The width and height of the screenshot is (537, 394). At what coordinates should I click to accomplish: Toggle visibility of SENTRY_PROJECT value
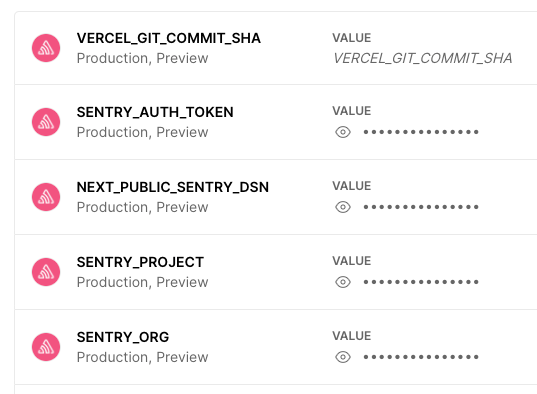343,282
